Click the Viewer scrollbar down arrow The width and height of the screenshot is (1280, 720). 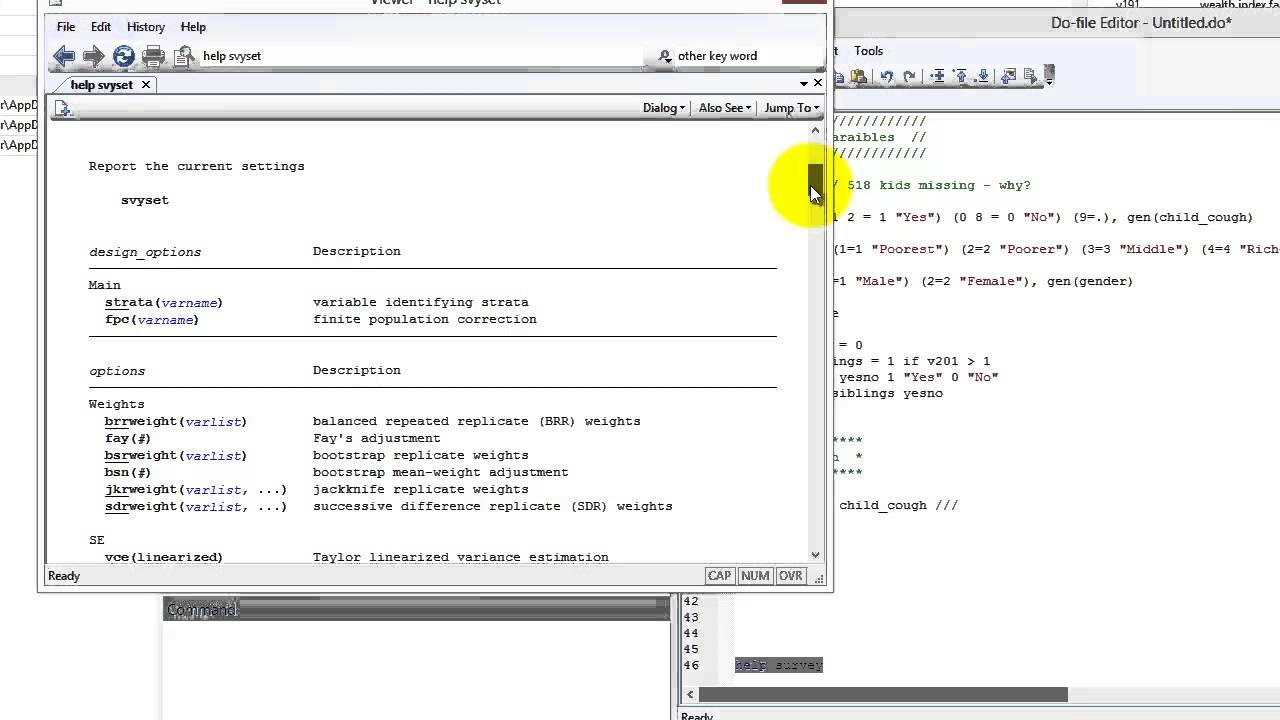pyautogui.click(x=816, y=555)
